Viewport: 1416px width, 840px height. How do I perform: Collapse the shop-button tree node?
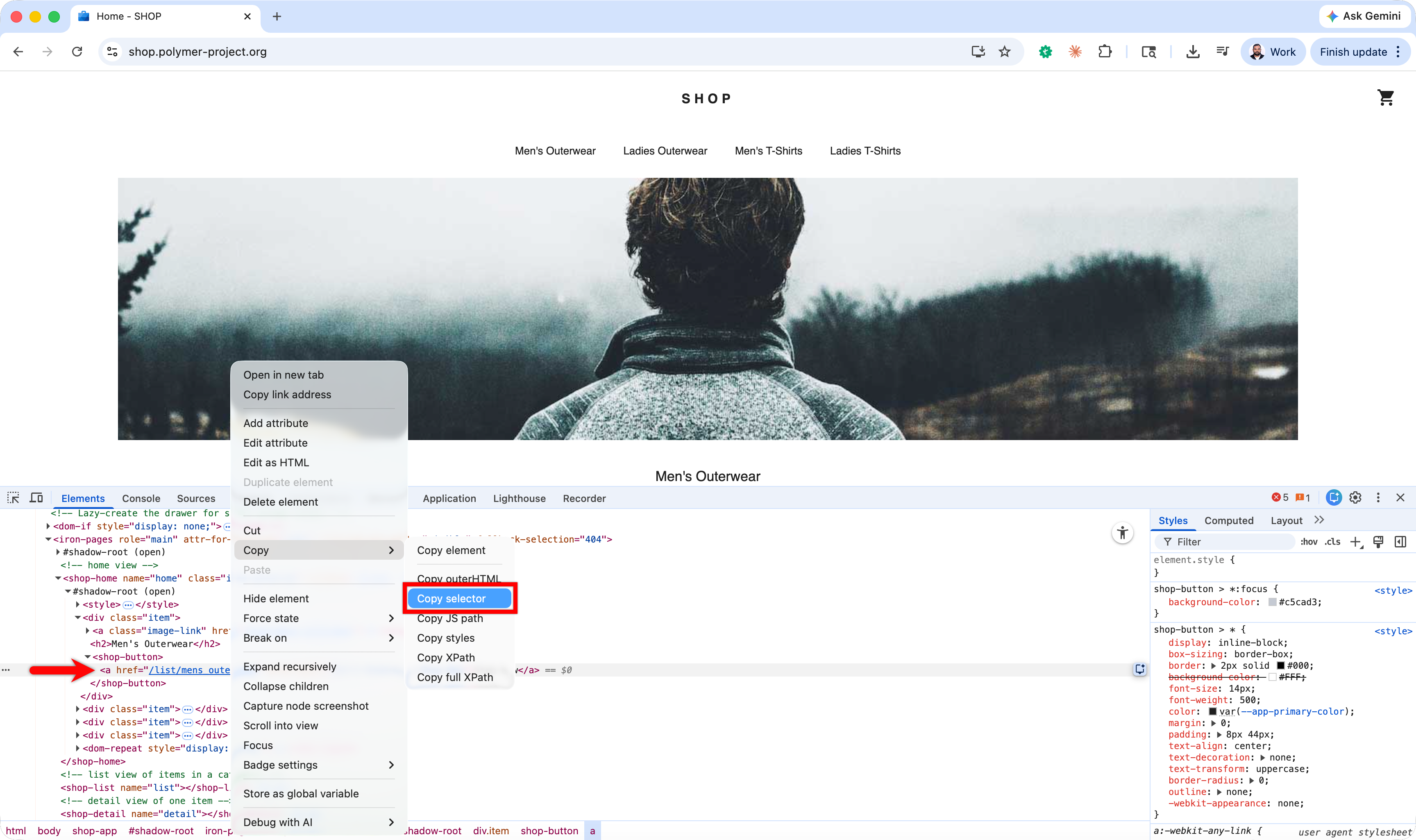[x=88, y=657]
